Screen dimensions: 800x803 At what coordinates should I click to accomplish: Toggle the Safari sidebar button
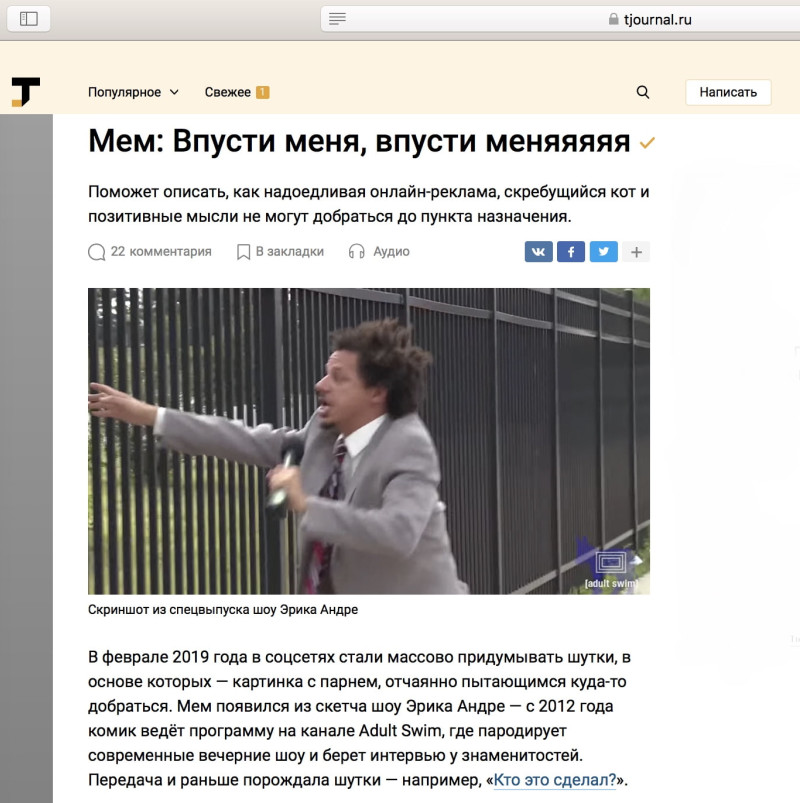(29, 19)
